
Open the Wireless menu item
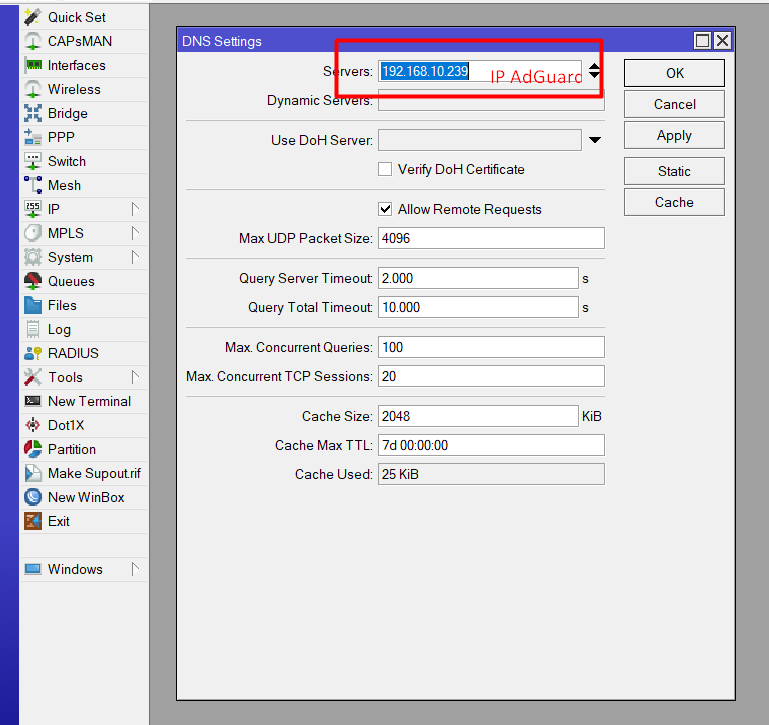pos(84,89)
